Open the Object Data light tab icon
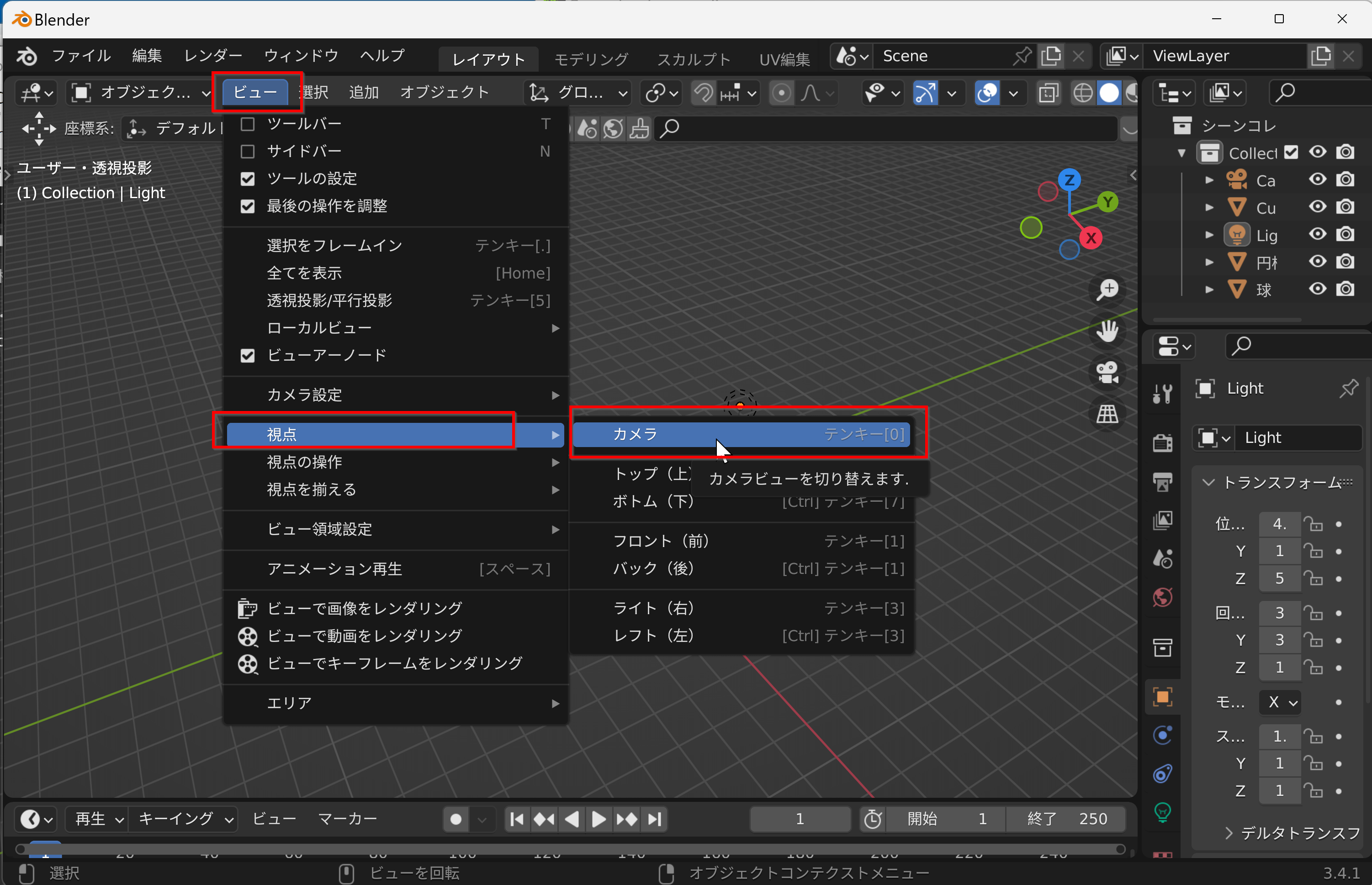The height and width of the screenshot is (885, 1372). tap(1162, 812)
